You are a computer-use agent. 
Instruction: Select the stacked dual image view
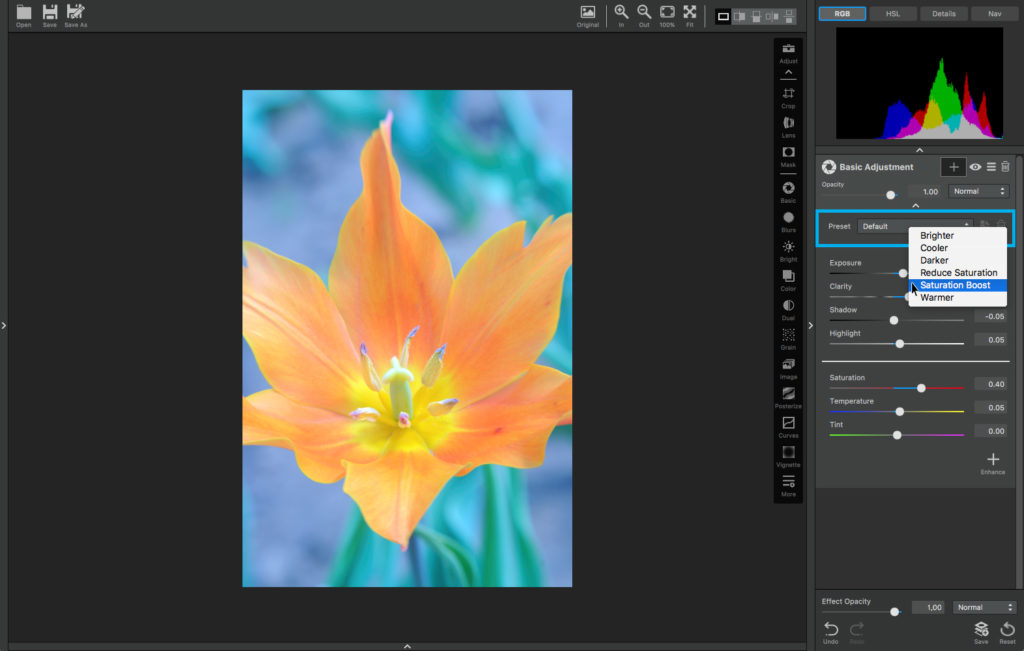pos(790,16)
